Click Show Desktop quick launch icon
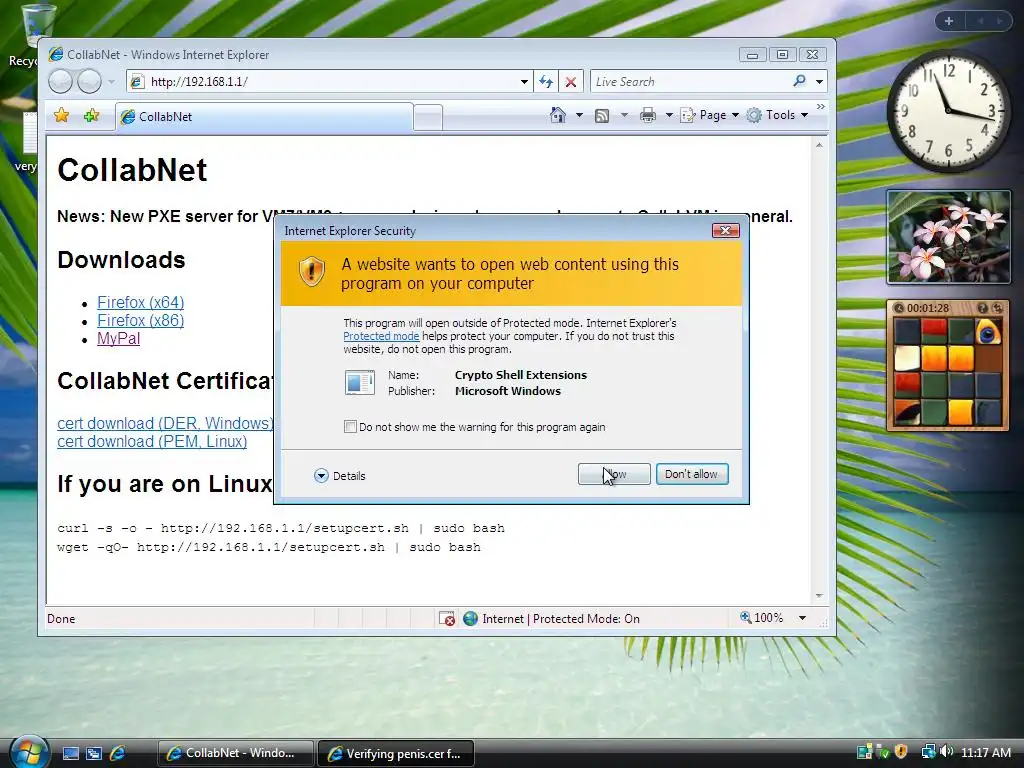Viewport: 1024px width, 768px height. pyautogui.click(x=71, y=753)
